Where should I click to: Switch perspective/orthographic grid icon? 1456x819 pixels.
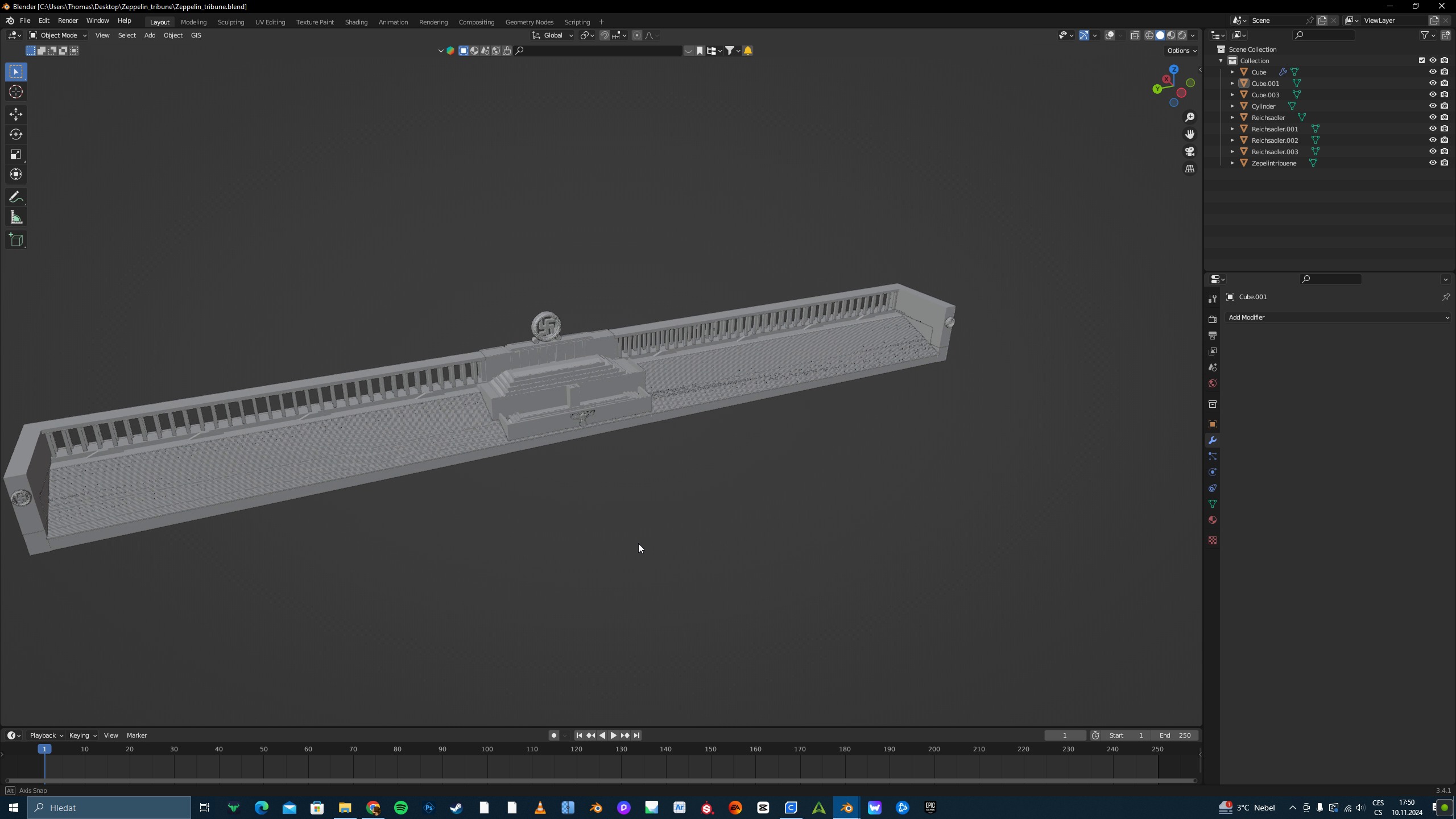point(1190,169)
